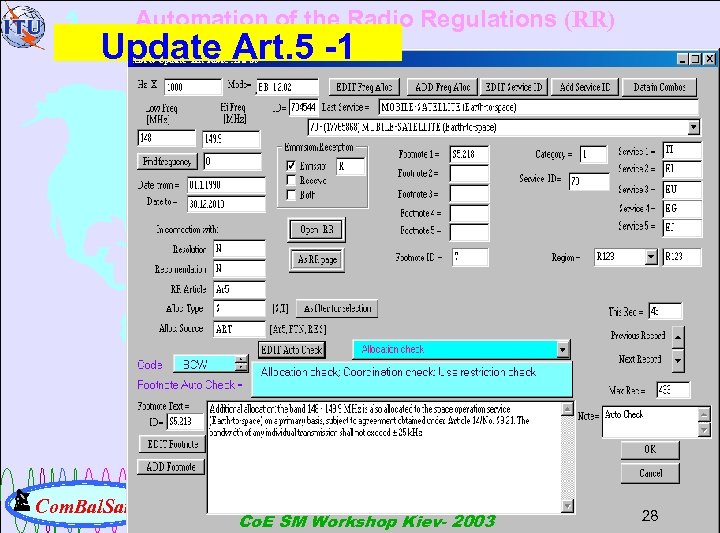Click the As RR page button
Image resolution: width=720 pixels, height=533 pixels.
click(x=317, y=260)
